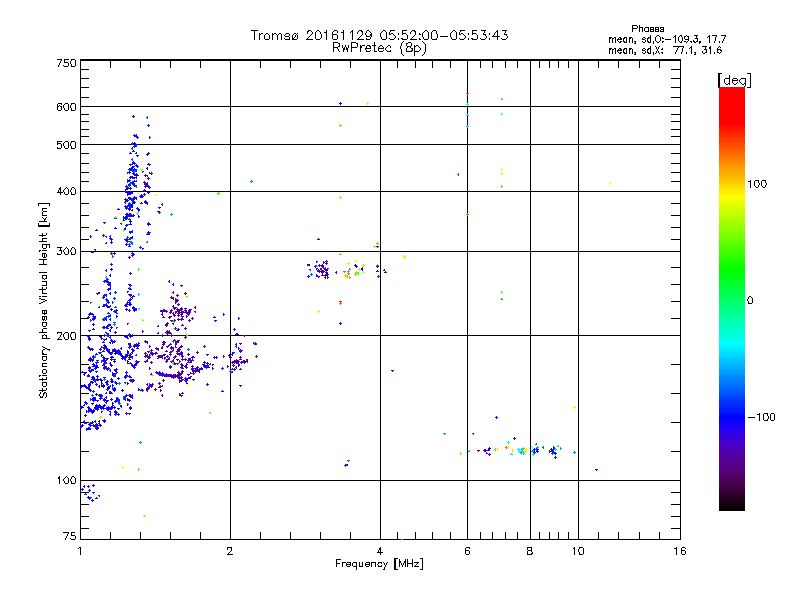The image size is (800, 600).
Task: Click the colorbar tick label '0'
Action: (x=750, y=301)
